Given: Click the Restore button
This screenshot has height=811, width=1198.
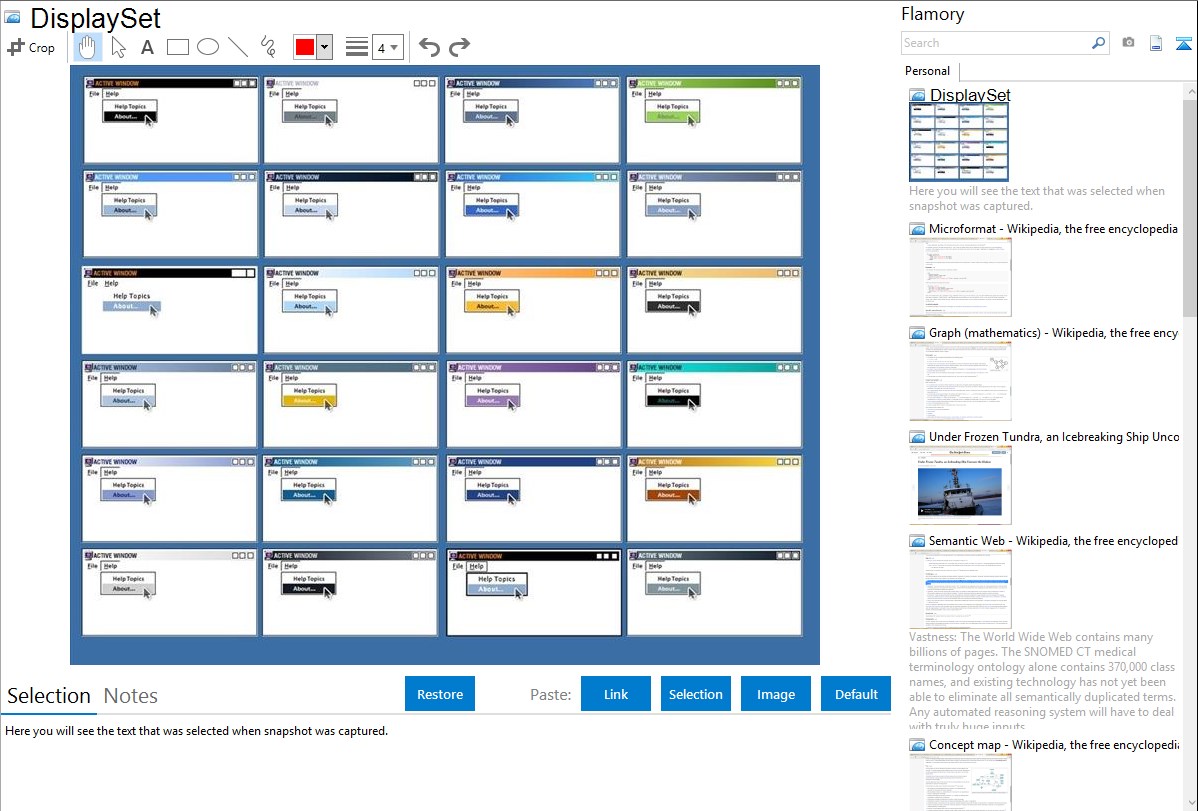Looking at the screenshot, I should [x=440, y=694].
